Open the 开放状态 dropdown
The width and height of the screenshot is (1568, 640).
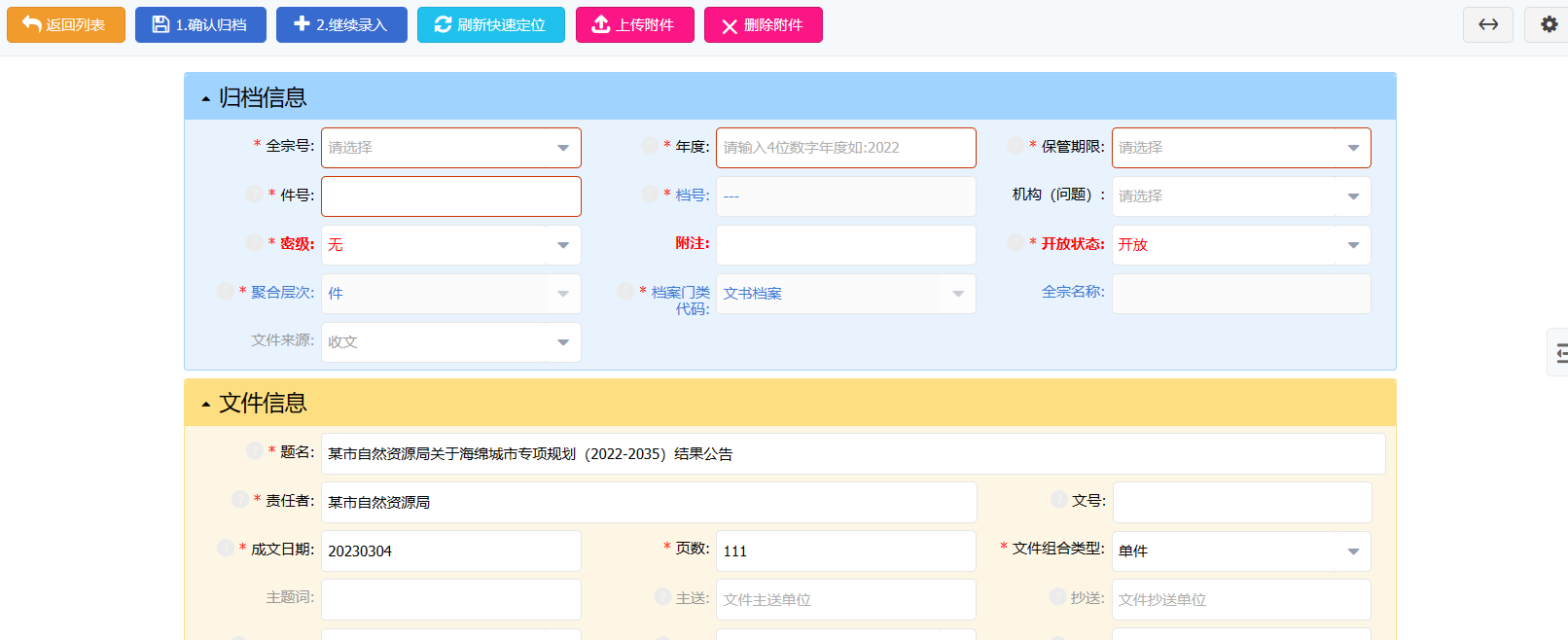(x=1241, y=245)
